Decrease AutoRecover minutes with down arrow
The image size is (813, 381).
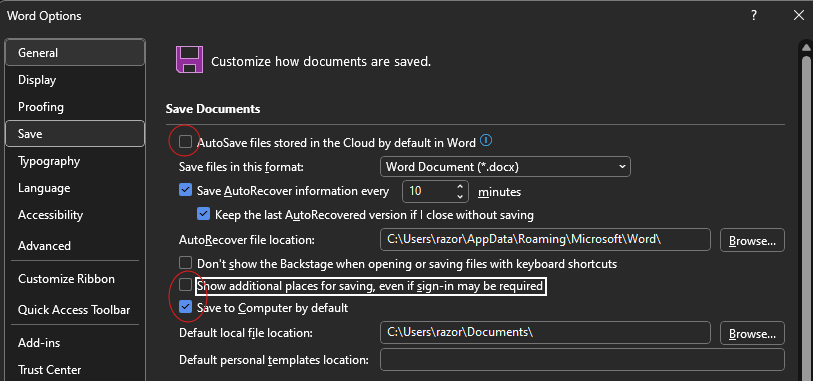[x=460, y=196]
